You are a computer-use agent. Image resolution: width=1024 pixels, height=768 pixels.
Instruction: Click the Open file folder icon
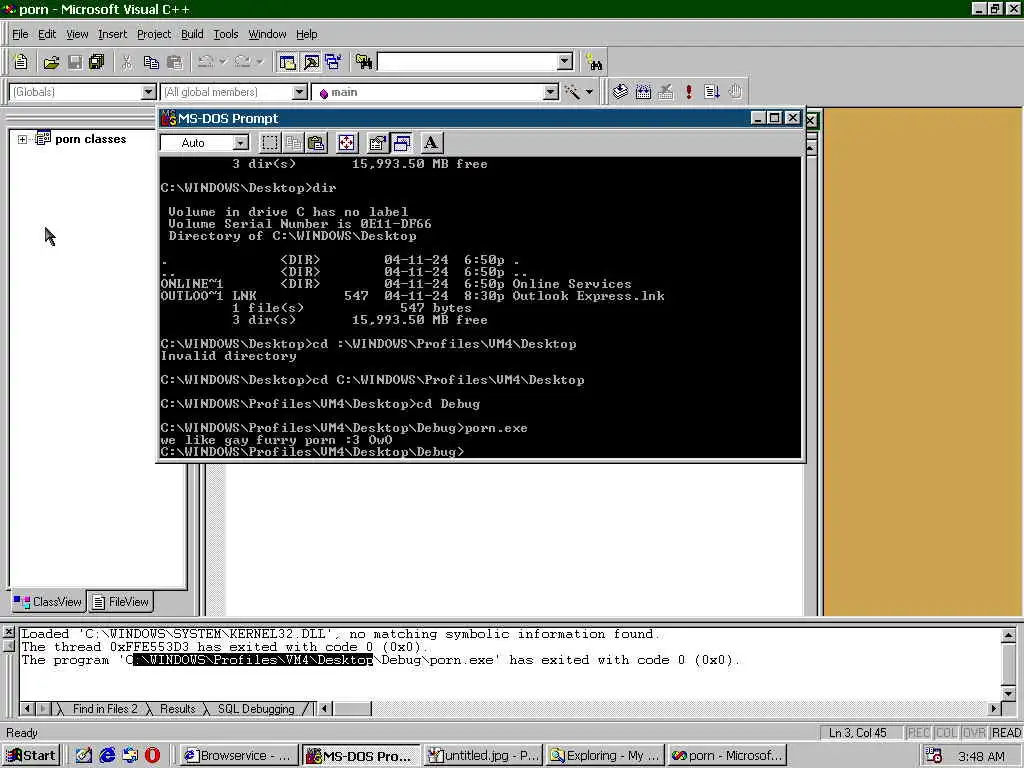pyautogui.click(x=51, y=62)
